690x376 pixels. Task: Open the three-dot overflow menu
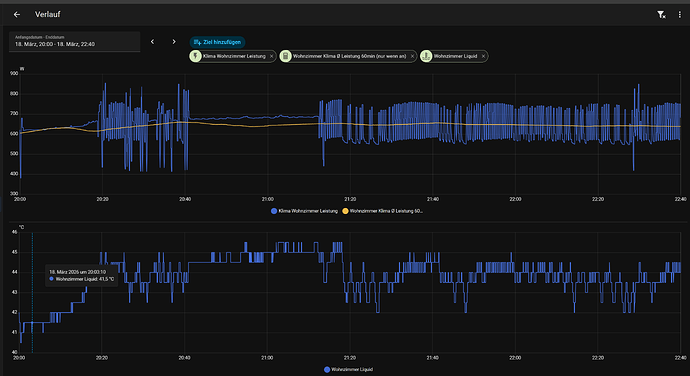679,15
